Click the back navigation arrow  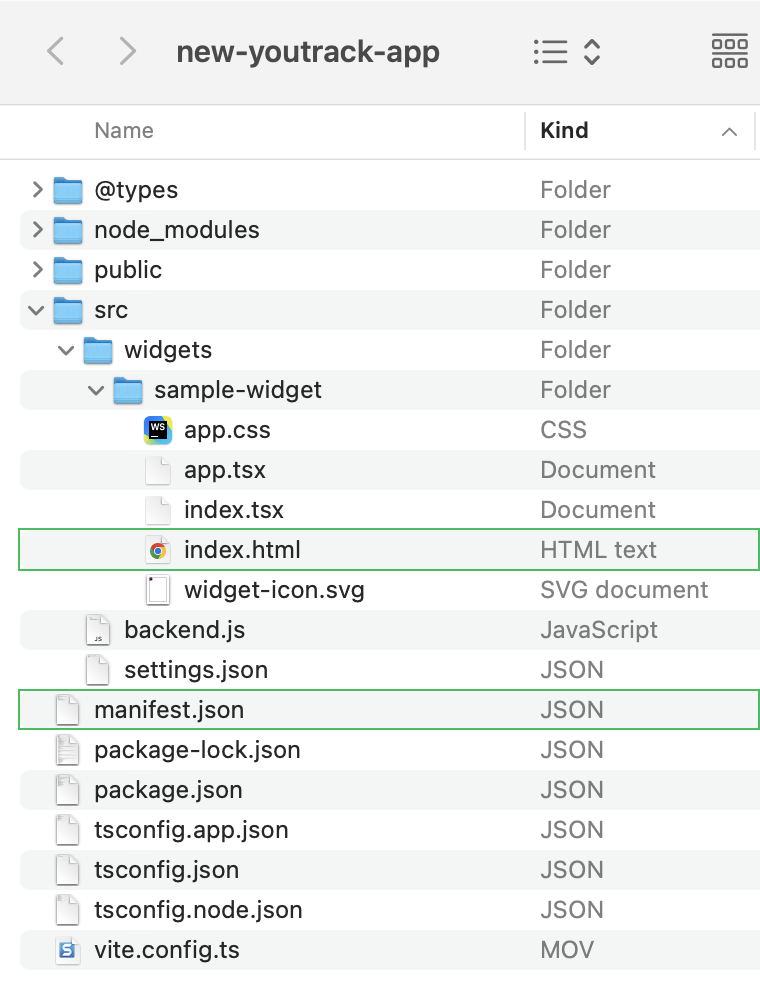tap(56, 51)
